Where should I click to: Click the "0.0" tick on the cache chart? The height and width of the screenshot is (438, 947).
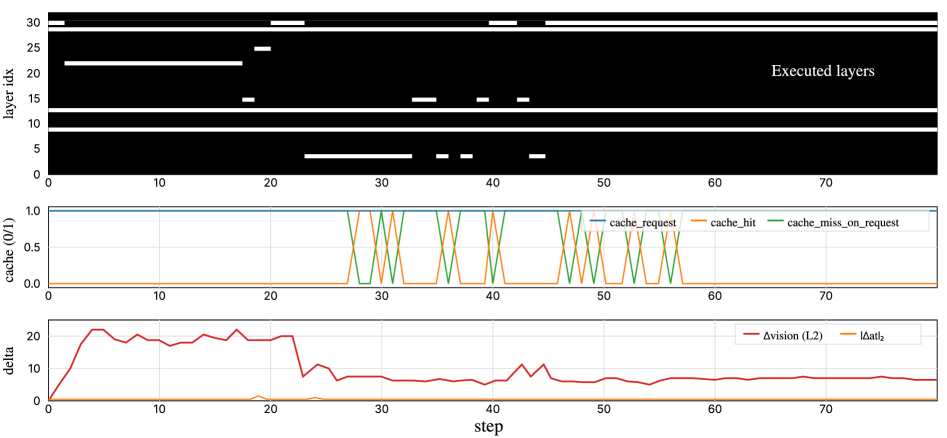click(35, 283)
